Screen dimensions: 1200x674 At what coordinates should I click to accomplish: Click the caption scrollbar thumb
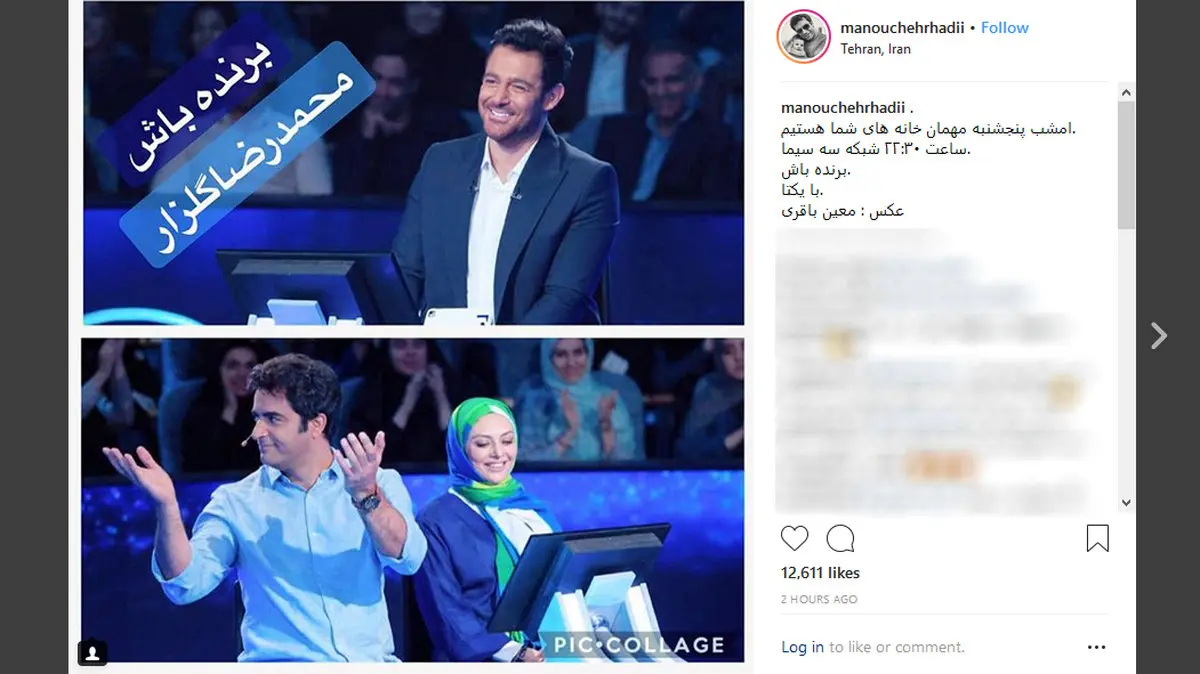tap(1126, 165)
